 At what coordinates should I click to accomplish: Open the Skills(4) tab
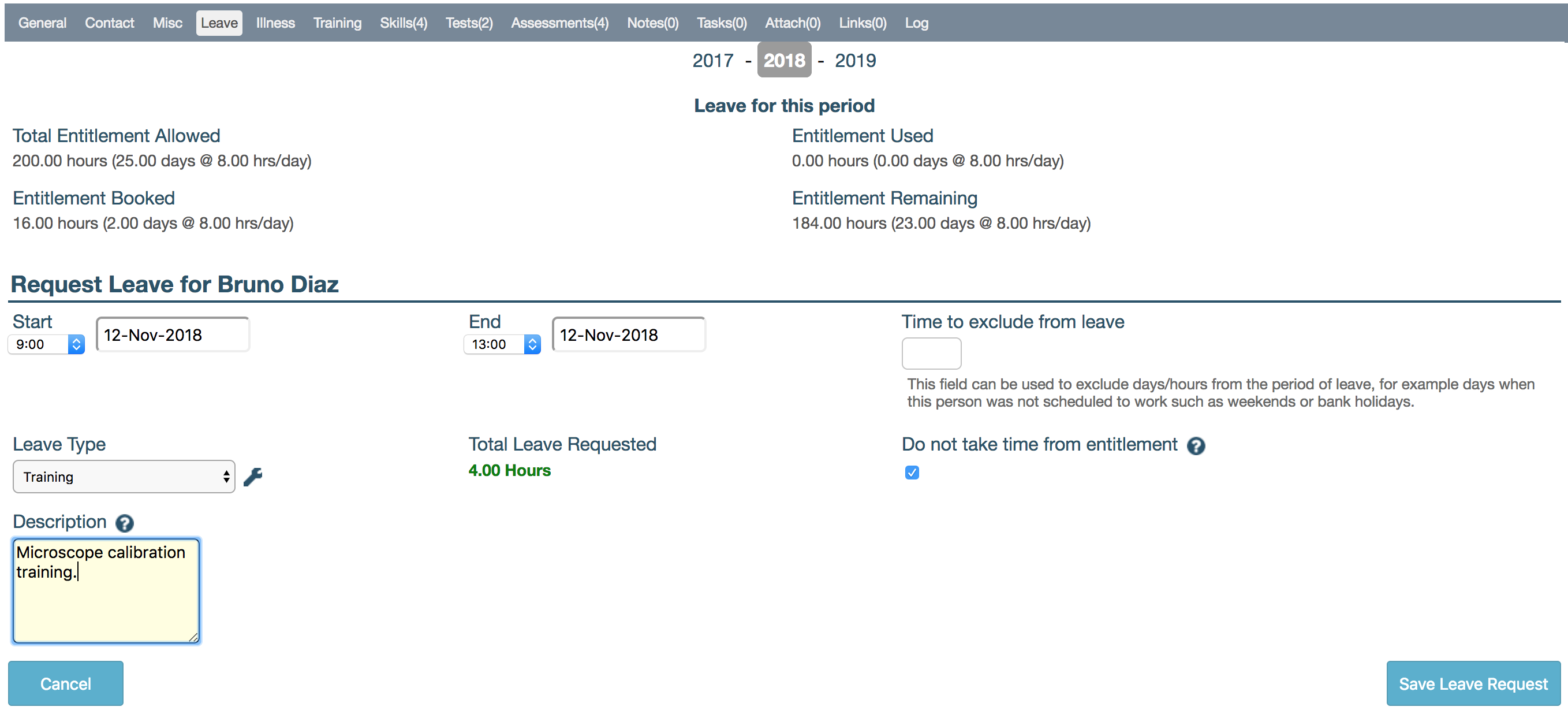tap(403, 23)
